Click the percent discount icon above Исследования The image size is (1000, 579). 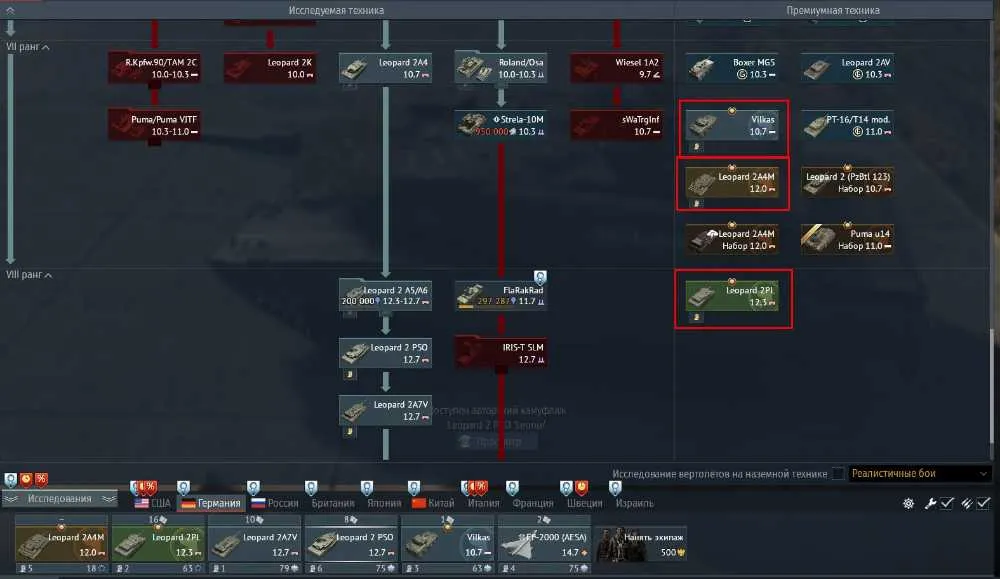41,479
